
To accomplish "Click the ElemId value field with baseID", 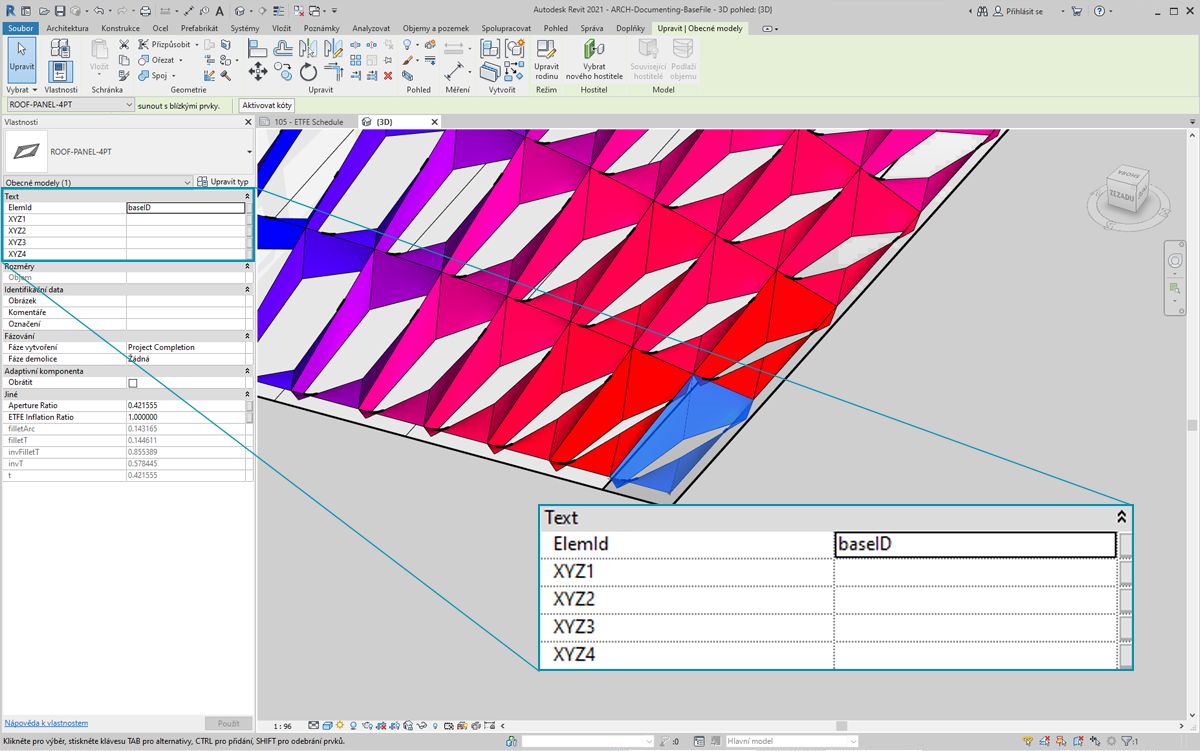I will pyautogui.click(x=186, y=208).
